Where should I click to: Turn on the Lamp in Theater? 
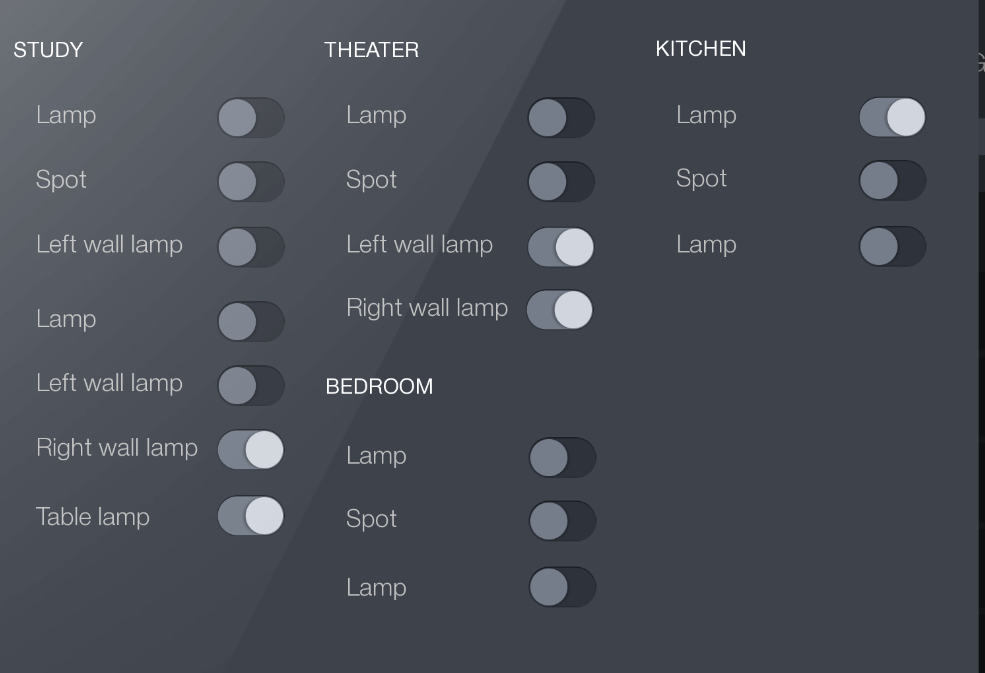561,118
